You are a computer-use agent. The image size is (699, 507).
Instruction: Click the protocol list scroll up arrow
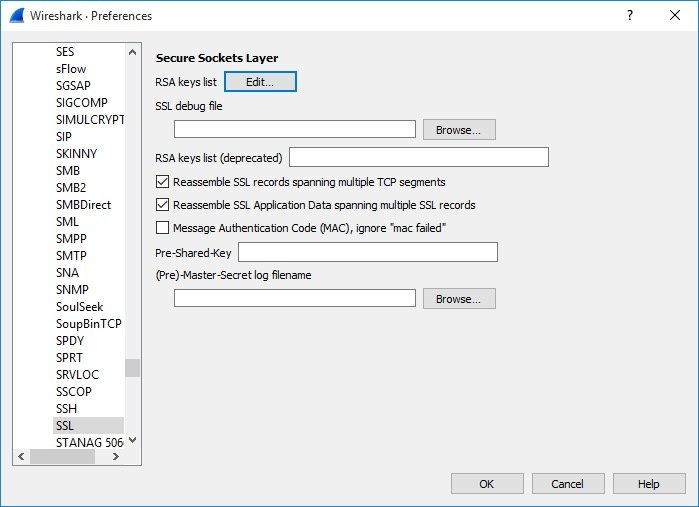pos(132,52)
